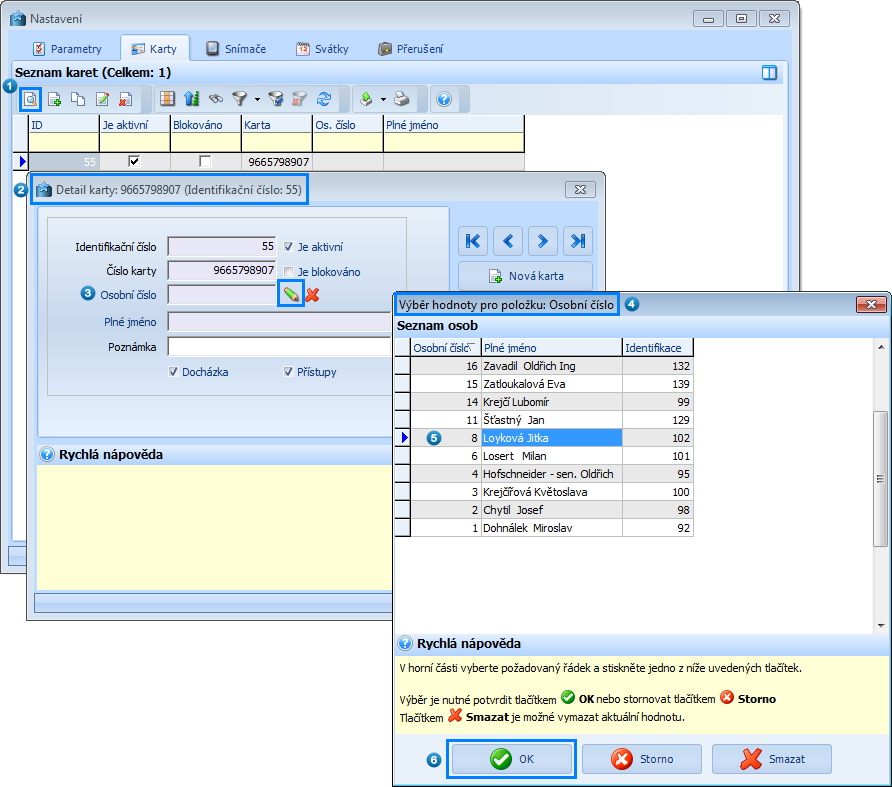Go to the previous card record
This screenshot has width=892, height=787.
(x=508, y=241)
